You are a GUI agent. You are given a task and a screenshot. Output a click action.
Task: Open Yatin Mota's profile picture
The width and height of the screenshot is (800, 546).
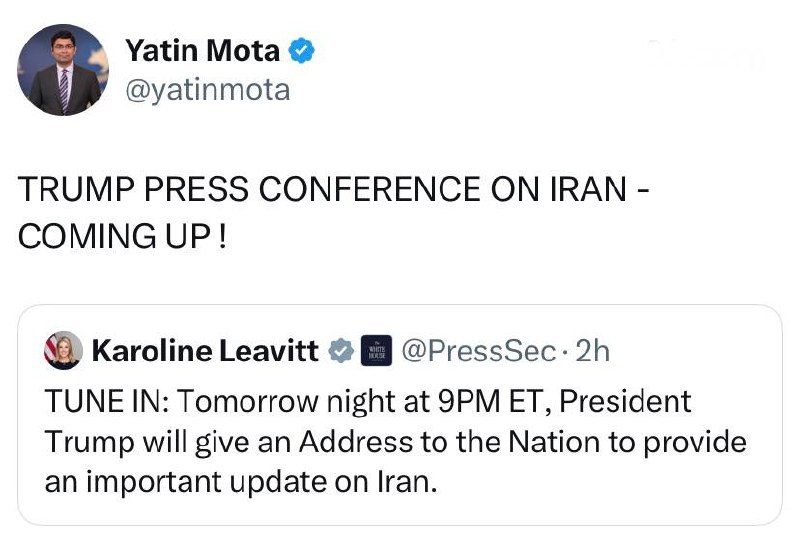pos(63,70)
